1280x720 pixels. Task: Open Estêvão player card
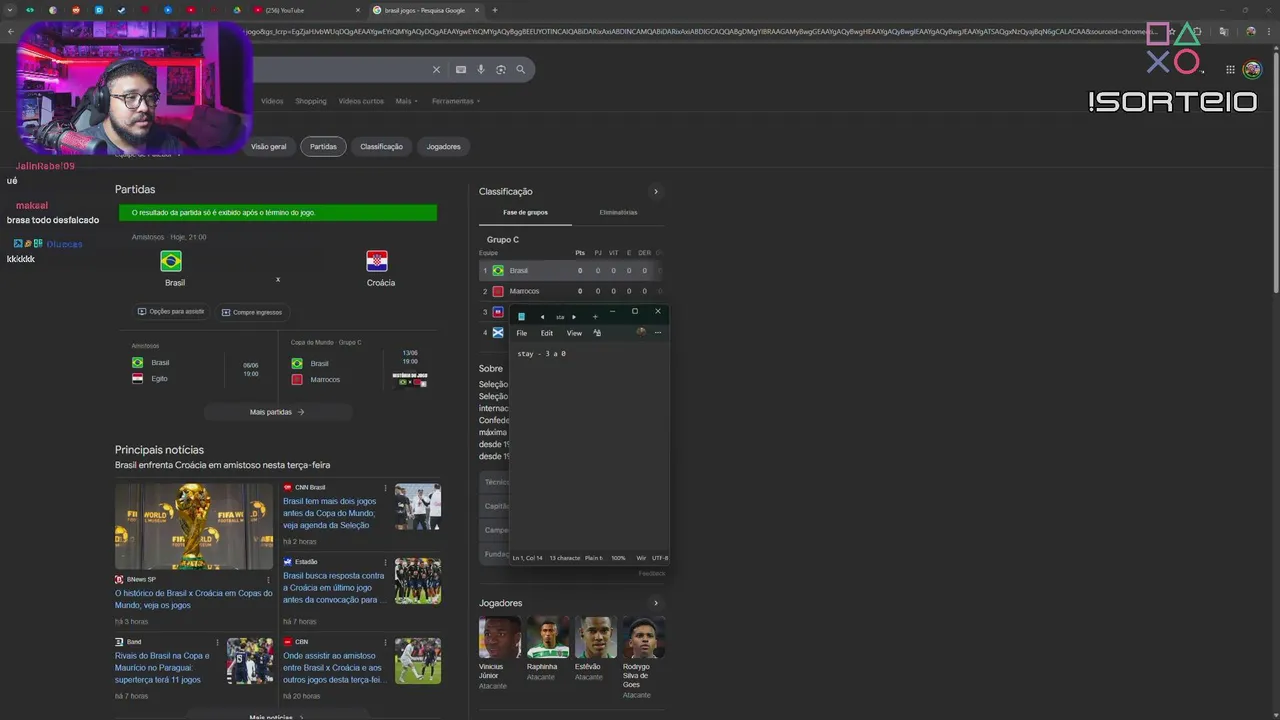pyautogui.click(x=595, y=649)
